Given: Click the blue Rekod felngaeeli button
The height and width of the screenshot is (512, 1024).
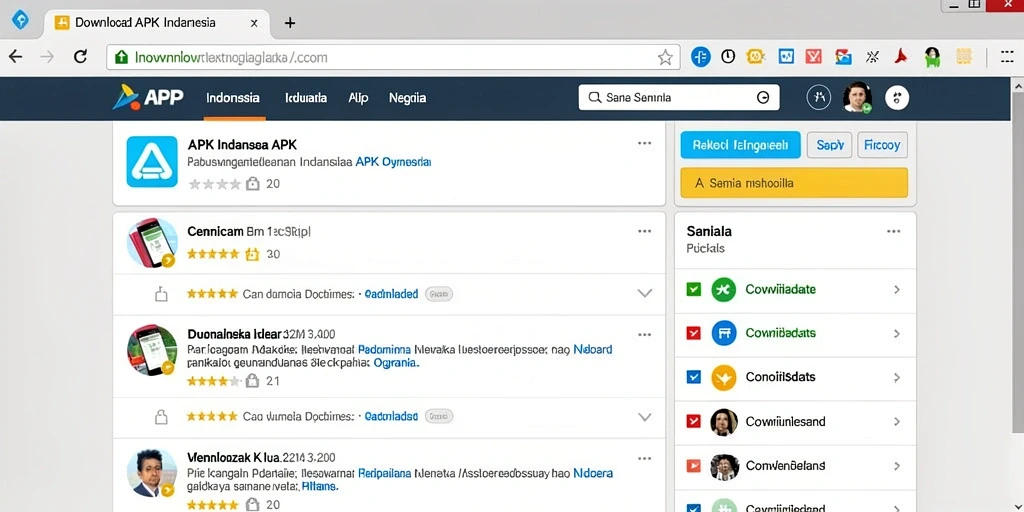Looking at the screenshot, I should [740, 145].
